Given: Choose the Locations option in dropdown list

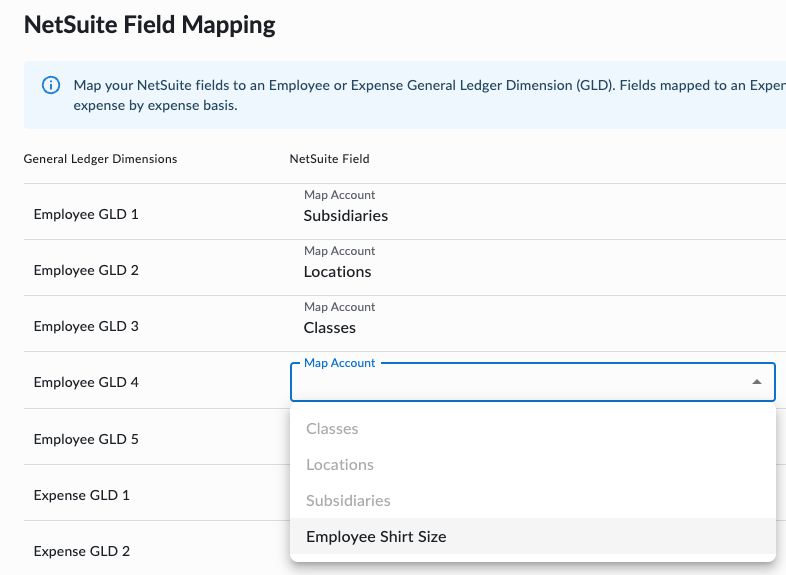Looking at the screenshot, I should pos(533,465).
